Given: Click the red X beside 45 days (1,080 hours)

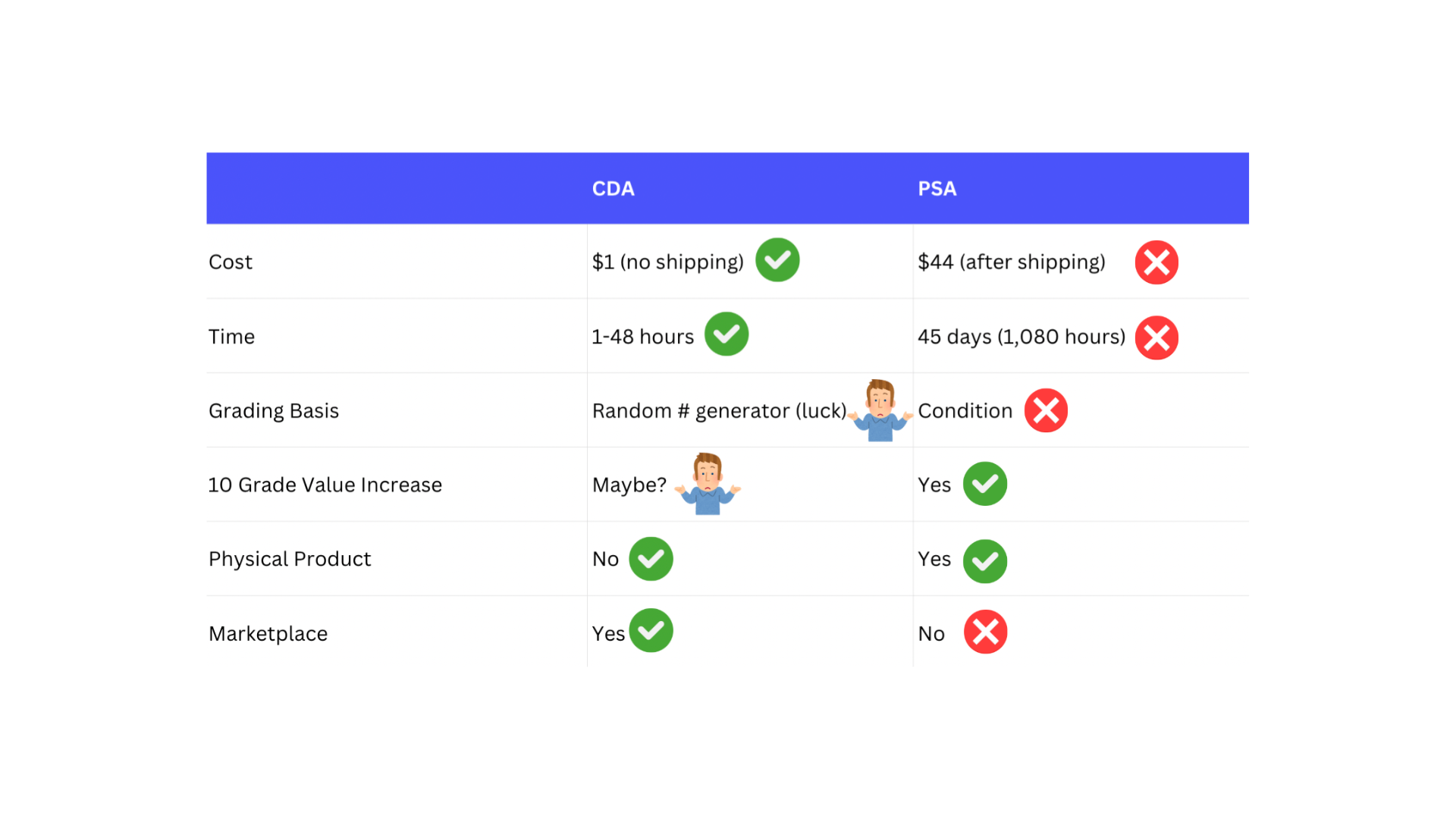Looking at the screenshot, I should coord(1156,337).
